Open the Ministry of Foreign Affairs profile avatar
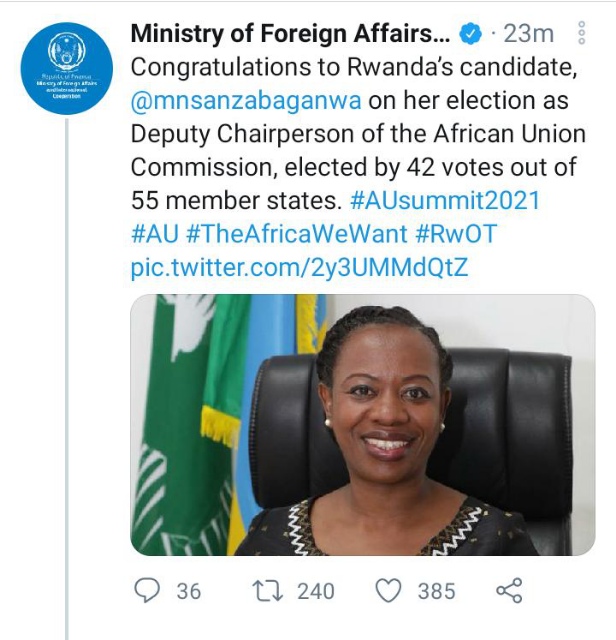The image size is (616, 640). click(x=68, y=69)
